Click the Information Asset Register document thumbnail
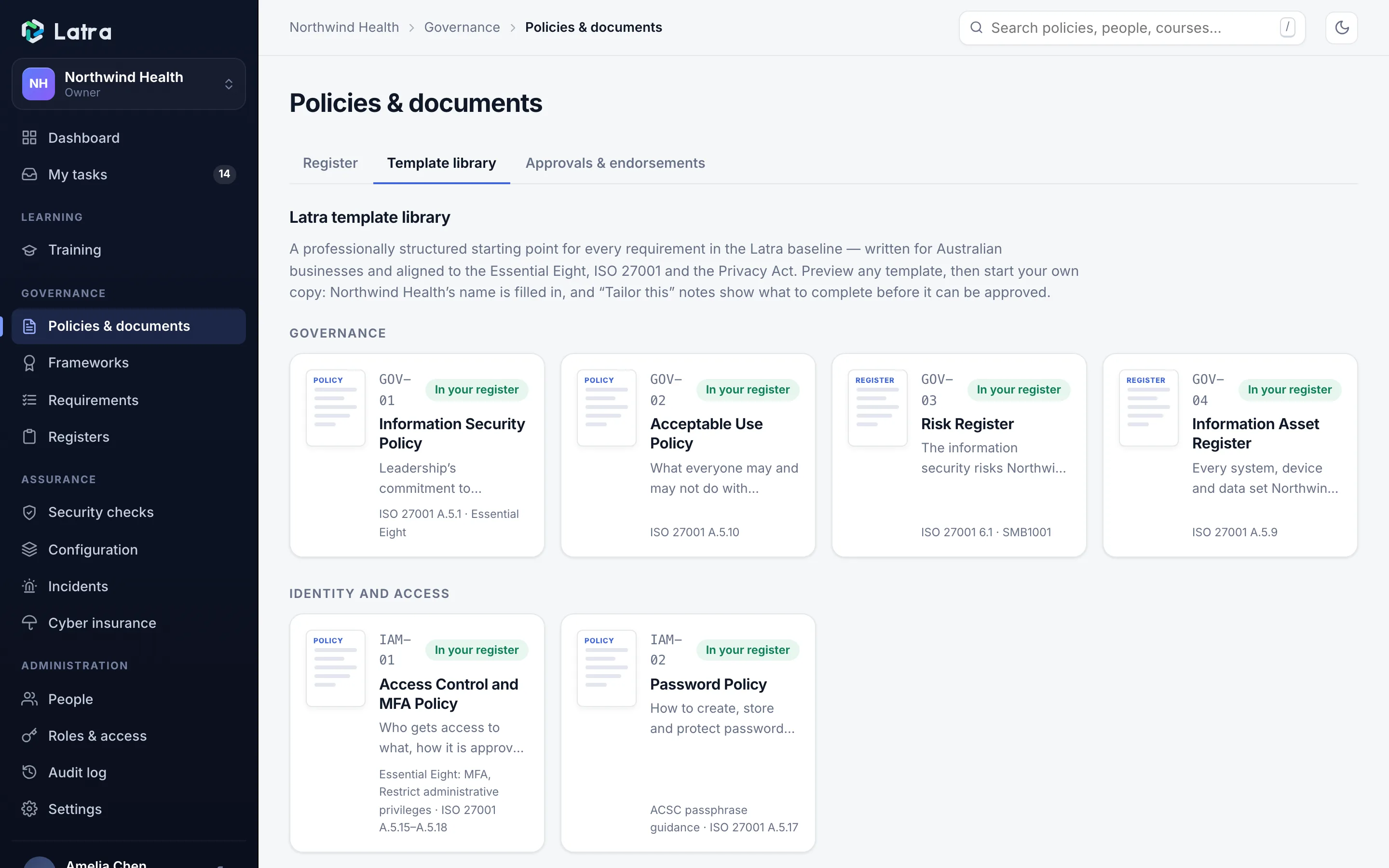1389x868 pixels. 1148,407
